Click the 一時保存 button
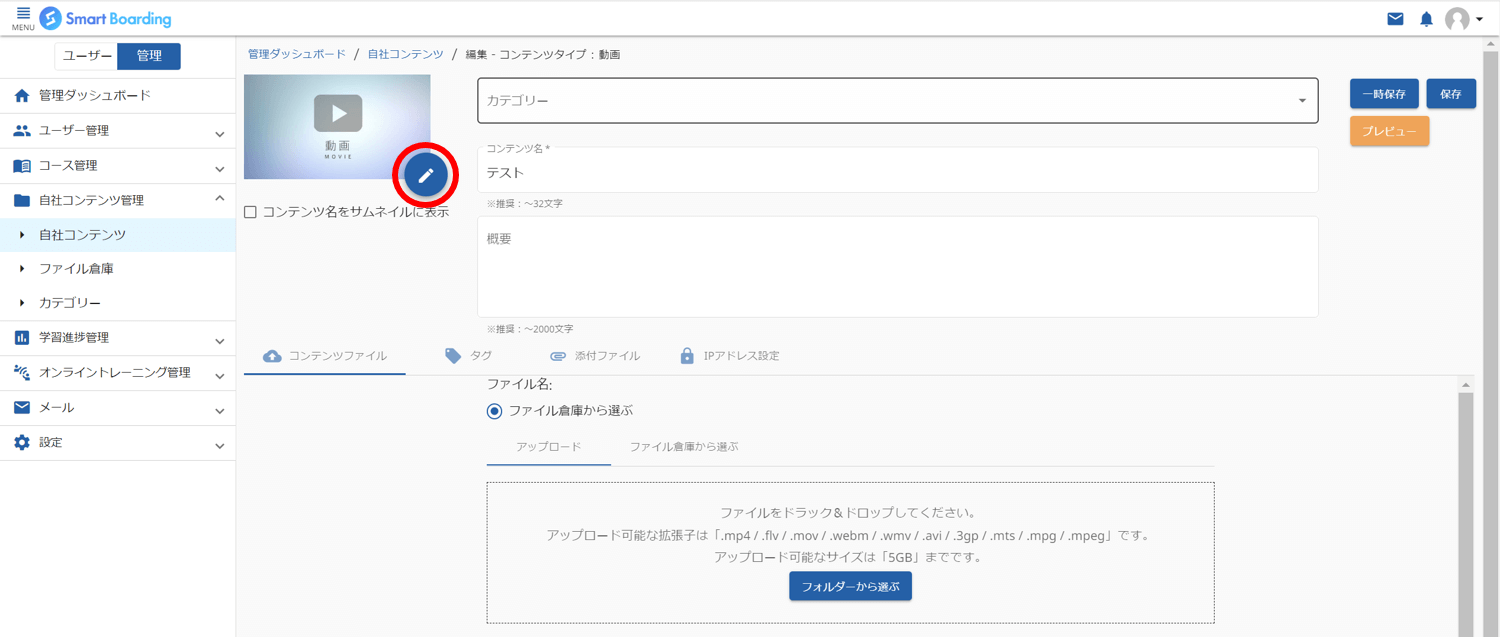1500x637 pixels. 1384,94
